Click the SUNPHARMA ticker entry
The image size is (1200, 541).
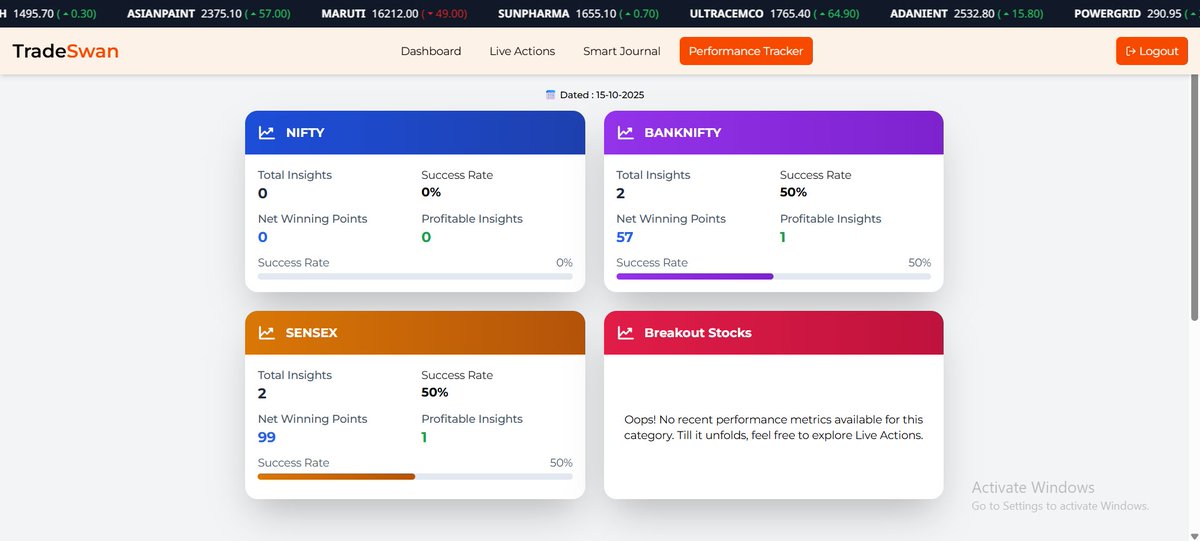[578, 14]
